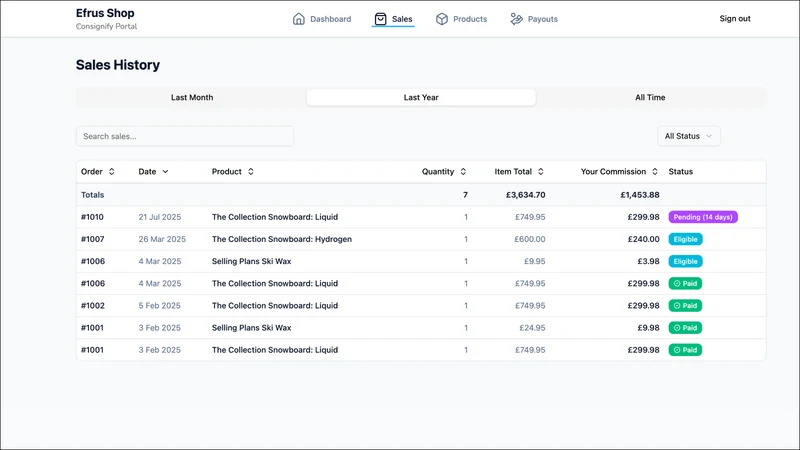Click Eligible badge for order #1007

(685, 239)
